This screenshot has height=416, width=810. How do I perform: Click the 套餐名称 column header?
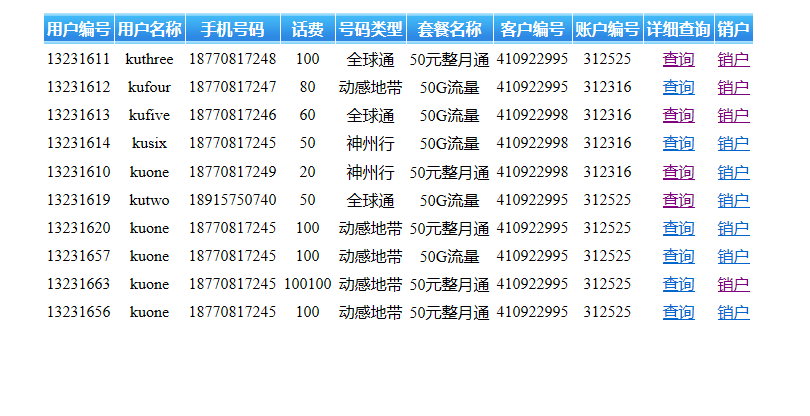449,29
